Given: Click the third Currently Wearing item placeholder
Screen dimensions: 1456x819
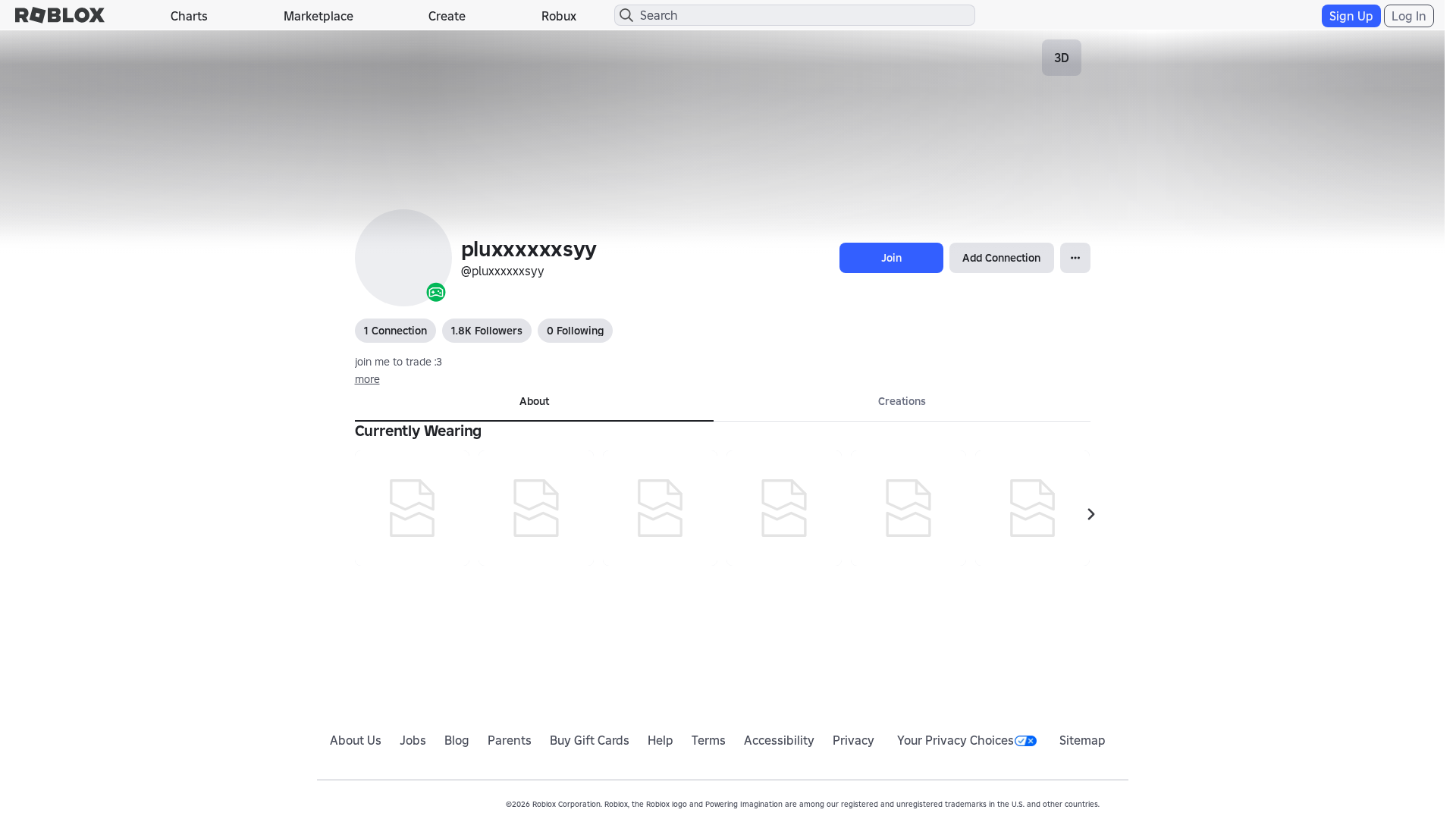Looking at the screenshot, I should (x=660, y=508).
